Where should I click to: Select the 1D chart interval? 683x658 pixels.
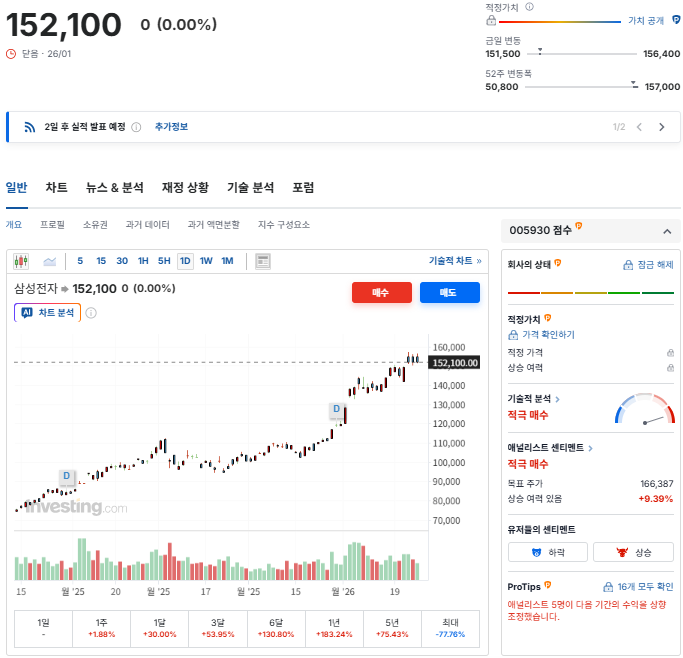(x=185, y=261)
